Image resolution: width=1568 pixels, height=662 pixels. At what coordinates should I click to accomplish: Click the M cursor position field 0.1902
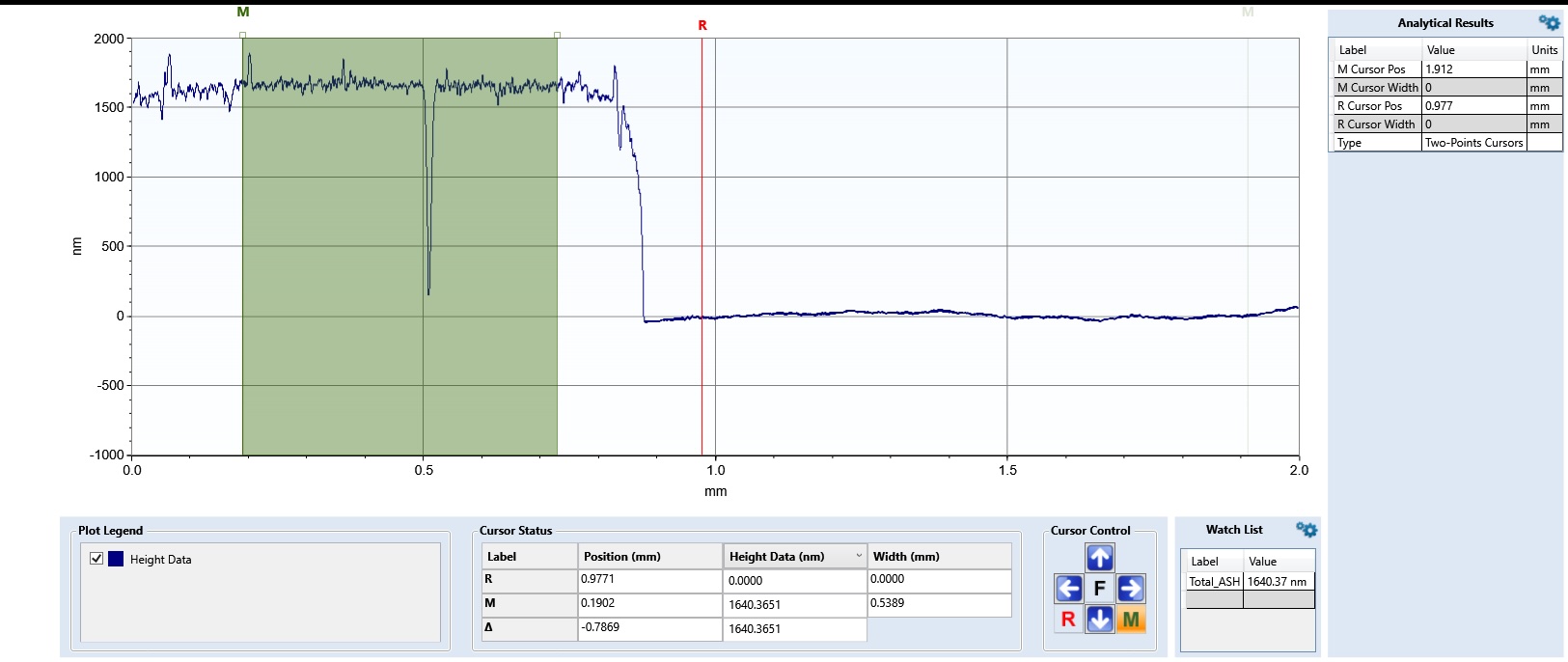(x=649, y=604)
